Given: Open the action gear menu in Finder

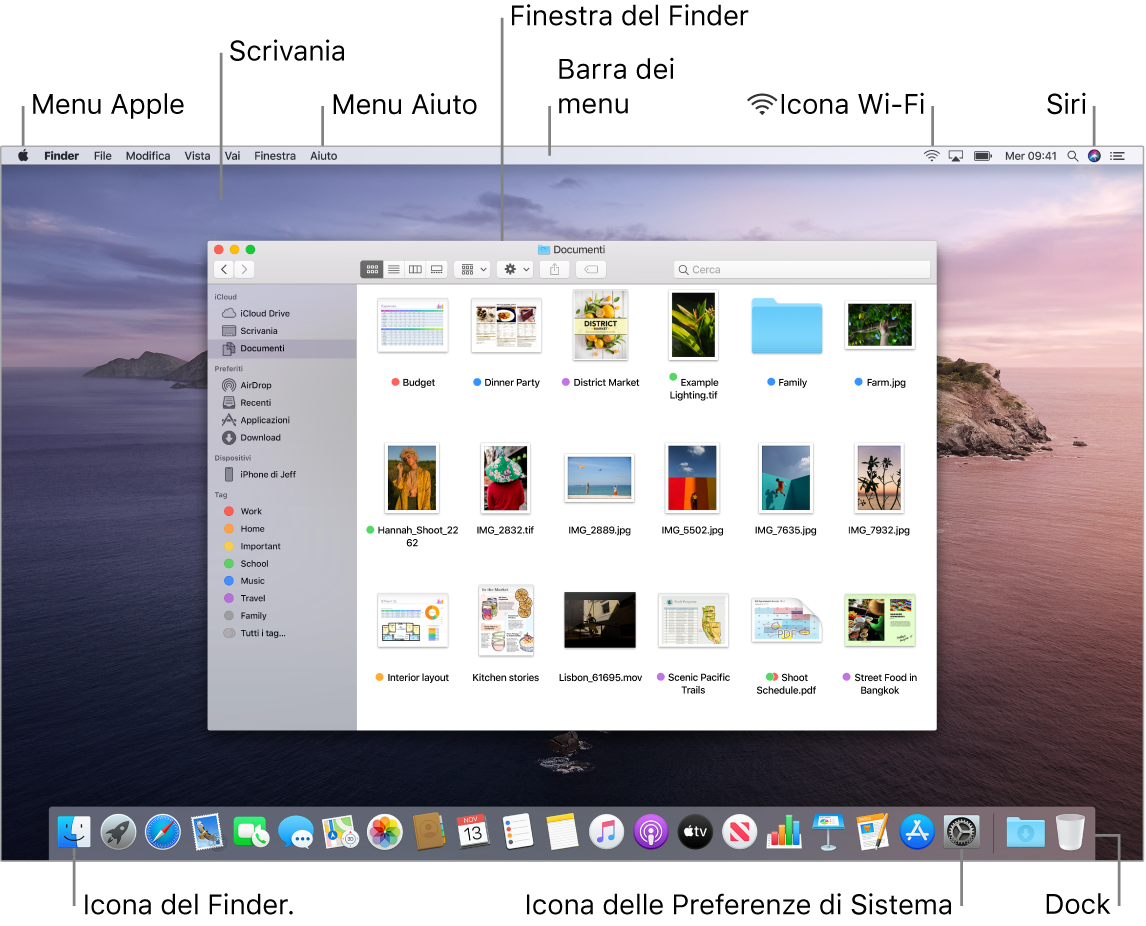Looking at the screenshot, I should tap(514, 268).
